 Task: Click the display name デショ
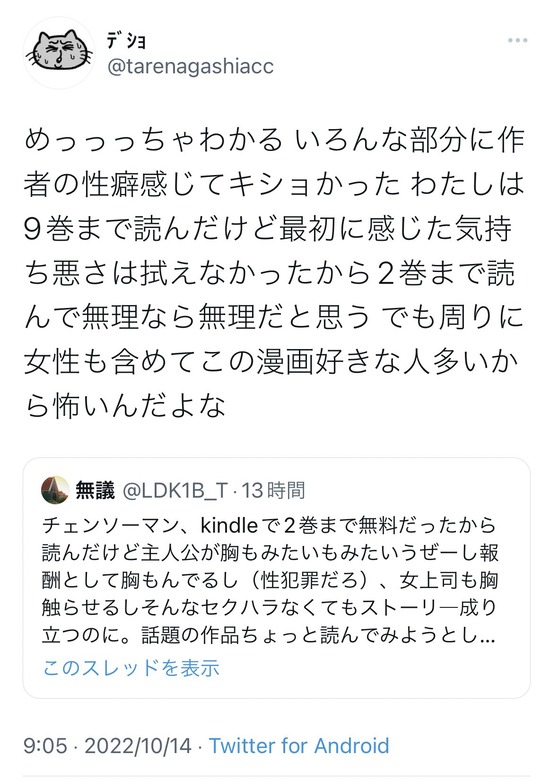[x=126, y=41]
